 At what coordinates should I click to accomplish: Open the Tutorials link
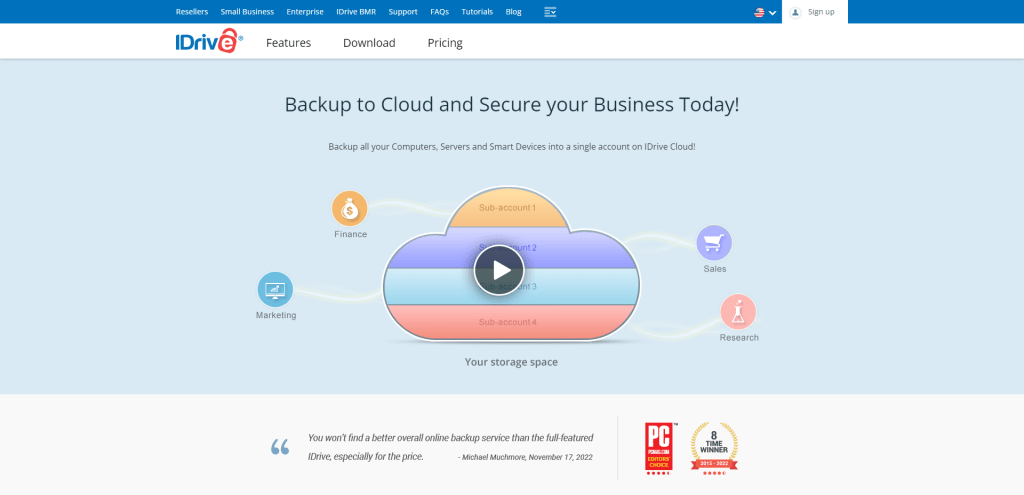tap(477, 12)
